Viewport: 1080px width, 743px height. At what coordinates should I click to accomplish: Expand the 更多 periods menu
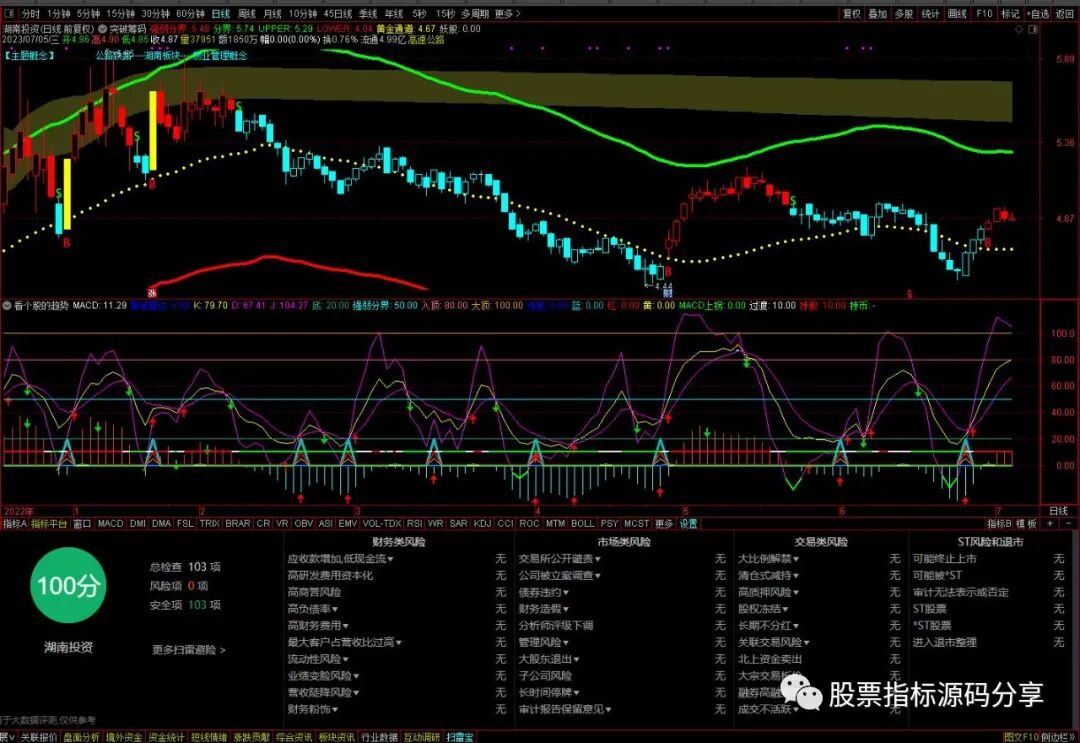[507, 14]
